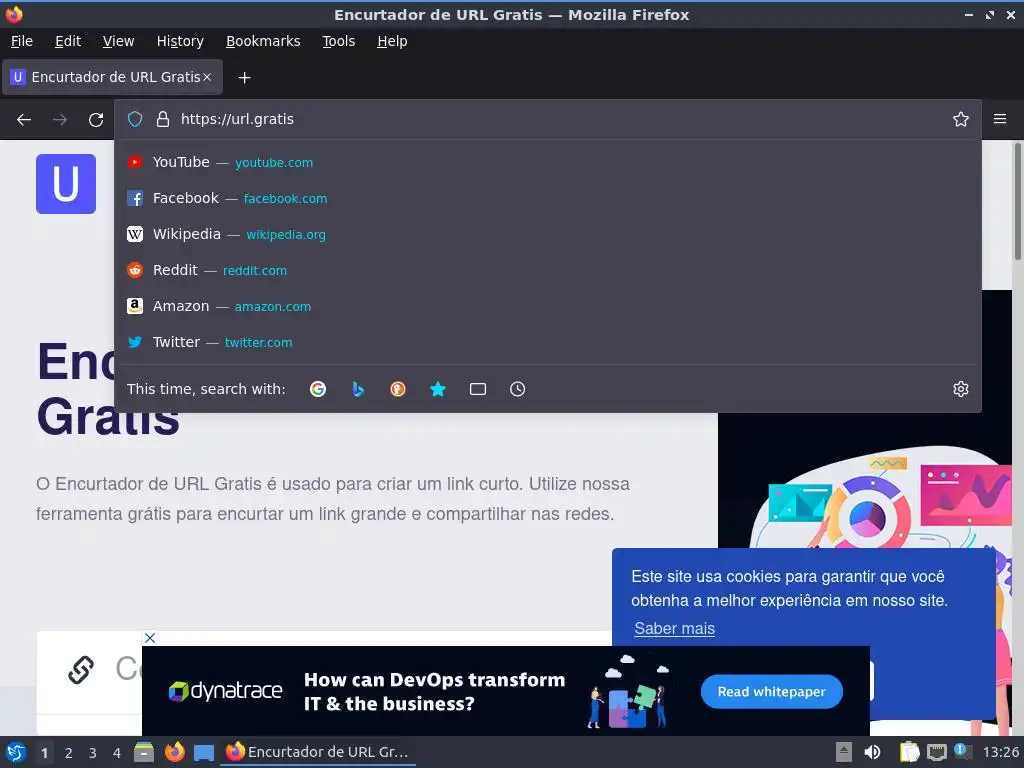The height and width of the screenshot is (768, 1024).
Task: Open the Bookmarks menu
Action: tap(263, 41)
